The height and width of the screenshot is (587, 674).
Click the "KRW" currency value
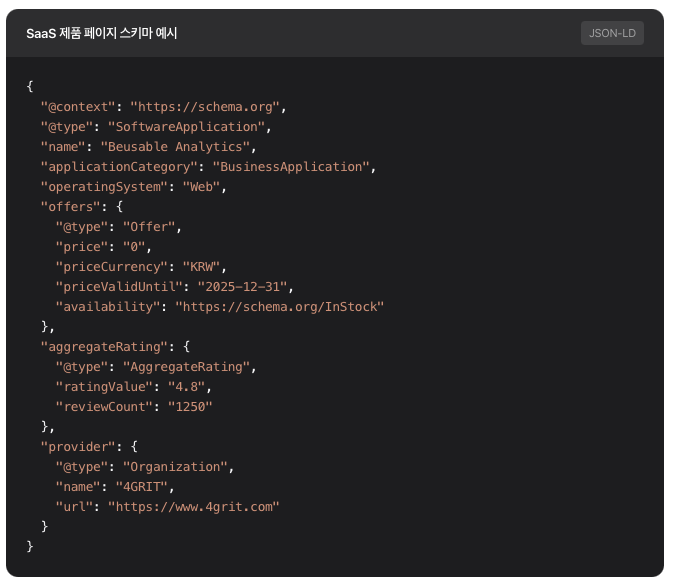204,267
